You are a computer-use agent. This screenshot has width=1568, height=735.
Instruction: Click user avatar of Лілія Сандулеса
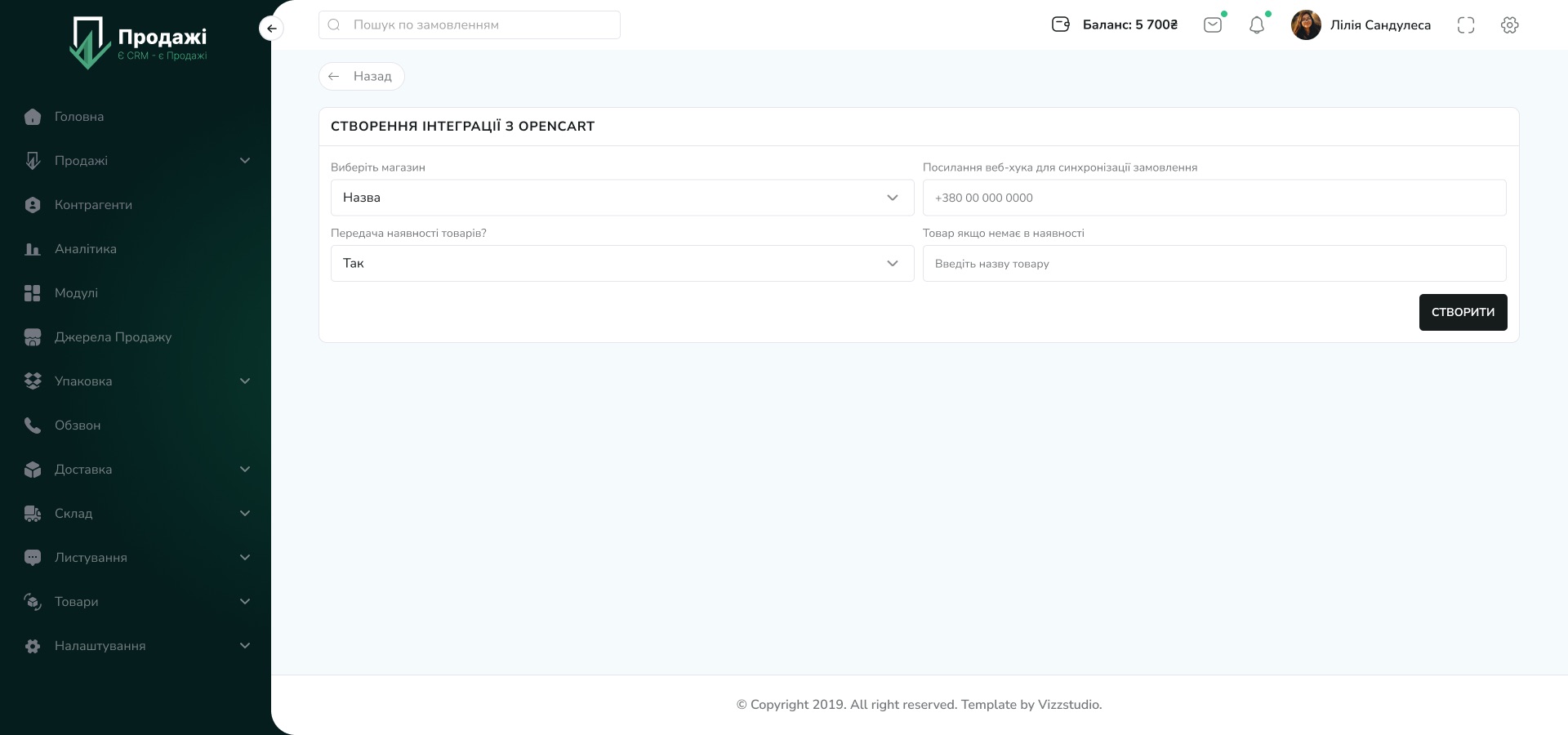[1306, 25]
